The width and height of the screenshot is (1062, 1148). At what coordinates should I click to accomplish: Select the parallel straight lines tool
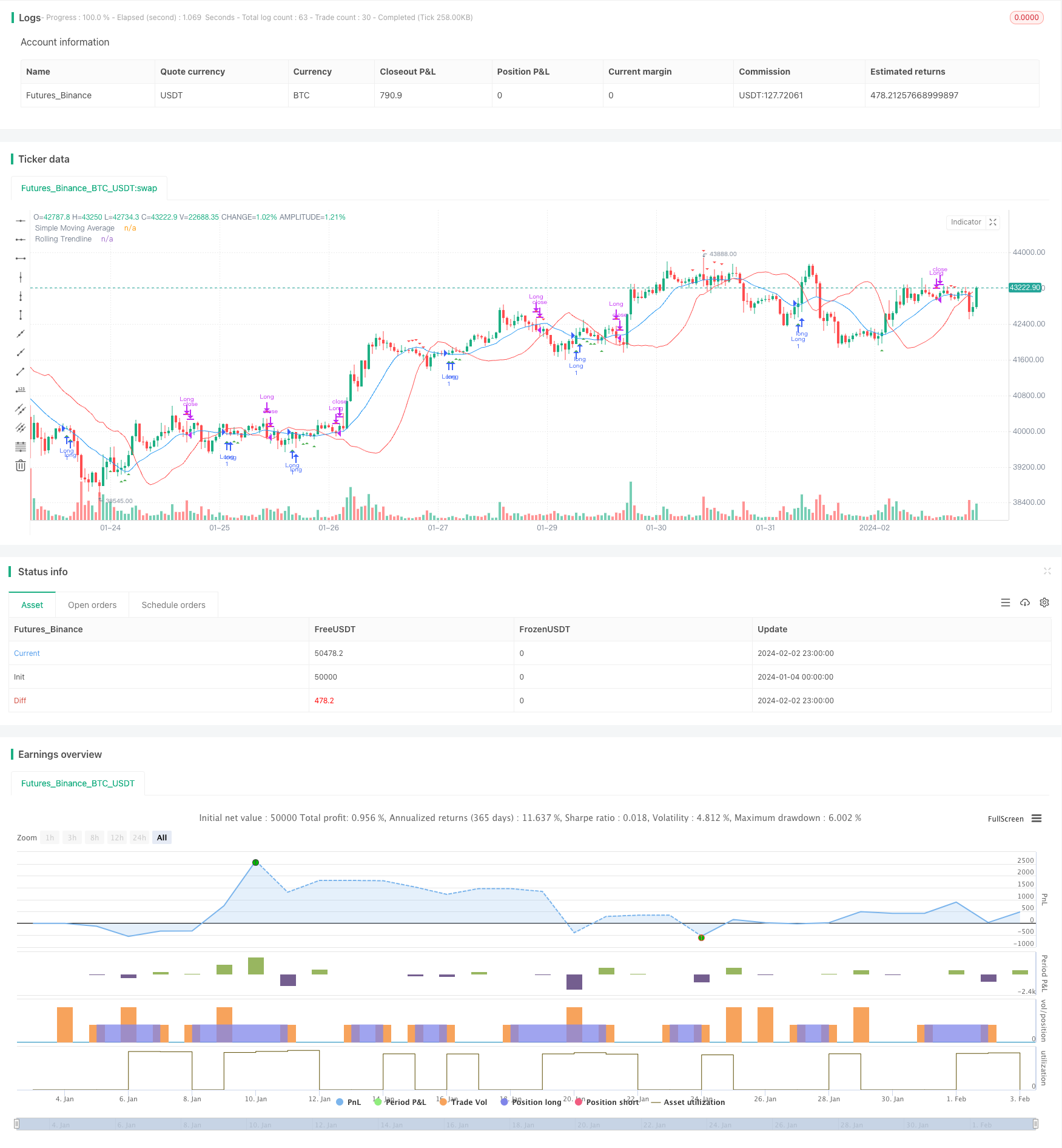(21, 428)
